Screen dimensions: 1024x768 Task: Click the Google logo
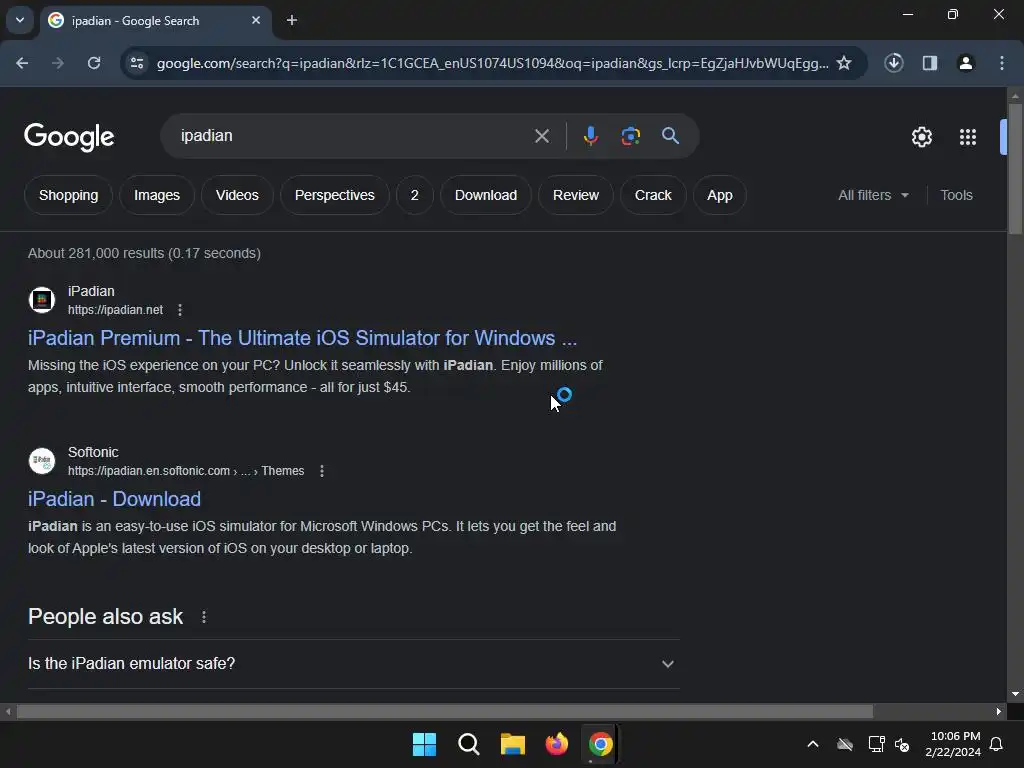69,137
